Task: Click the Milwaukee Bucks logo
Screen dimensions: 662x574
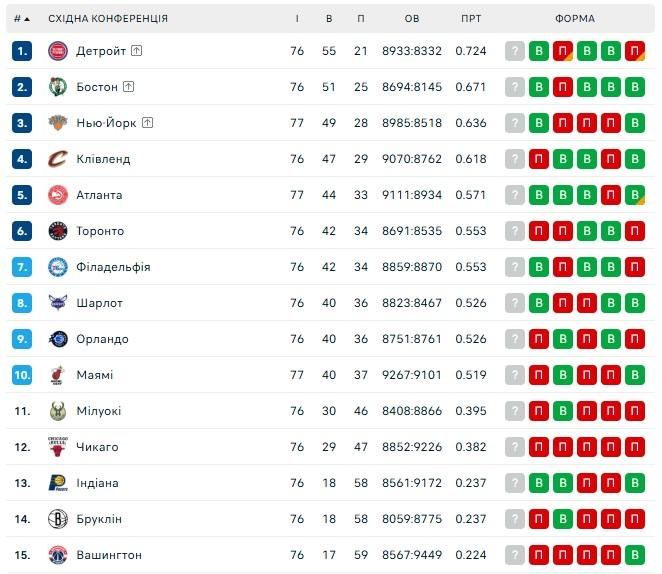Action: (57, 411)
